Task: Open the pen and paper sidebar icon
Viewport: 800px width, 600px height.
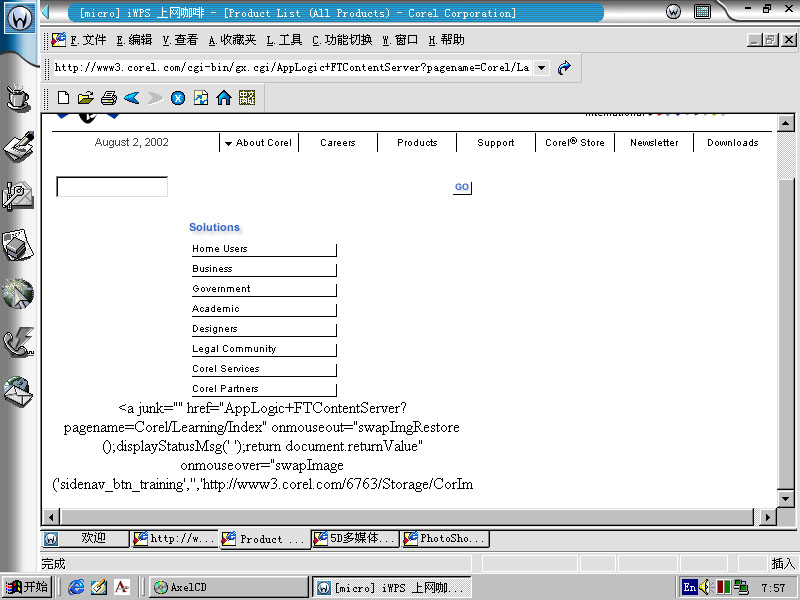Action: (x=18, y=146)
